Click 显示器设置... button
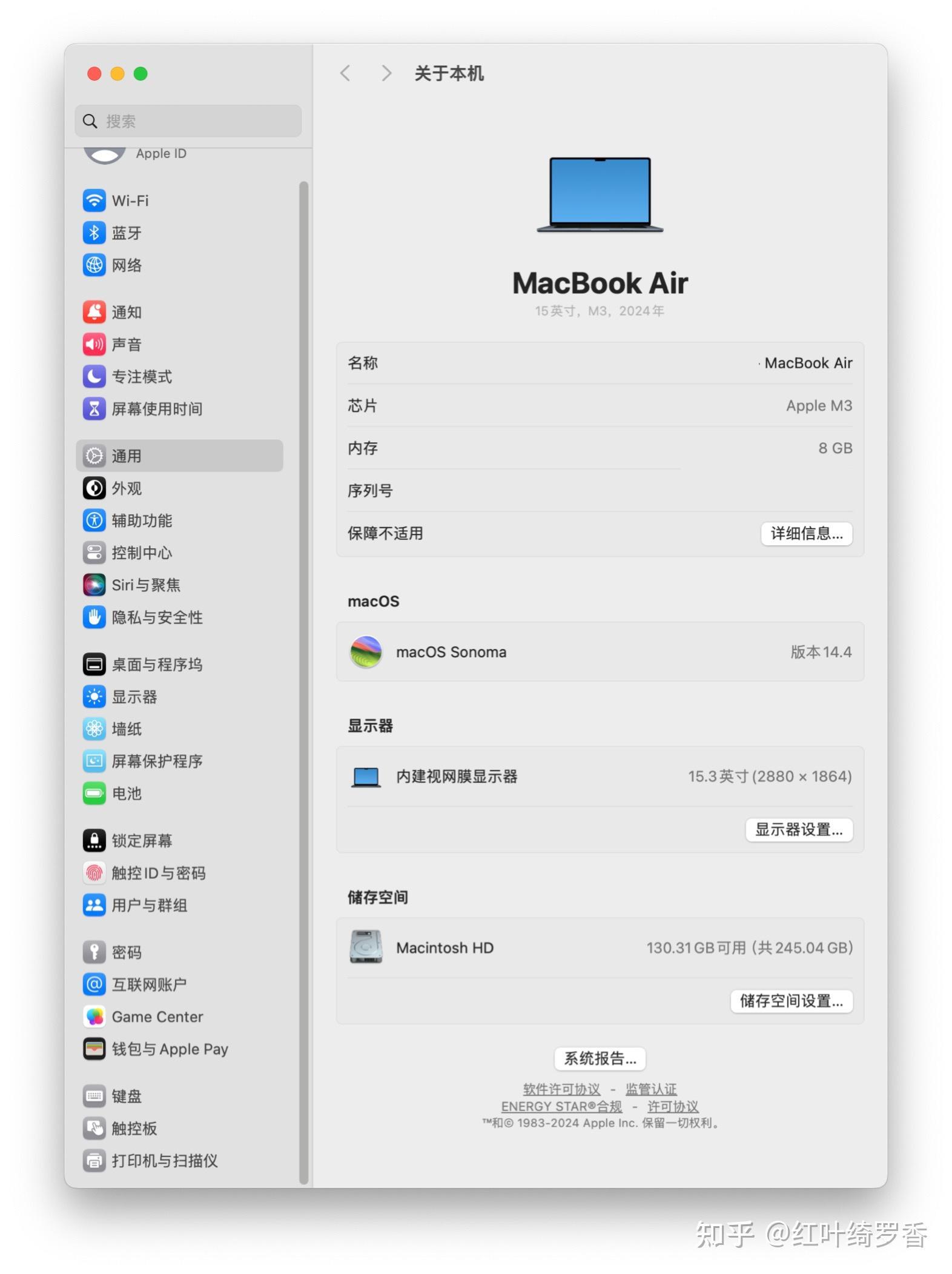952x1274 pixels. point(799,829)
